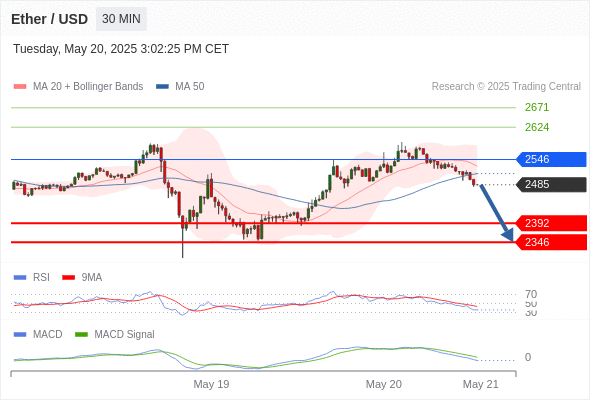Click the RSI 70 level label
Viewport: 590px width, 400px height.
tap(531, 294)
